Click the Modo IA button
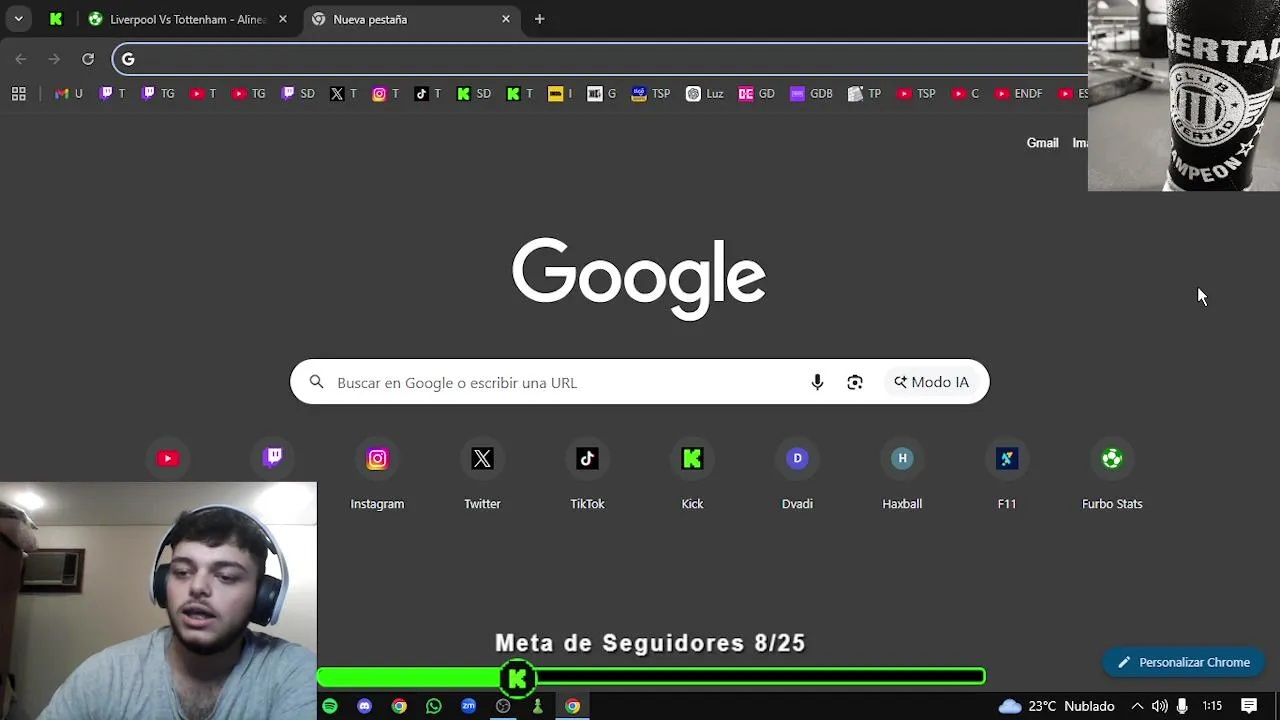The image size is (1280, 720). point(931,382)
